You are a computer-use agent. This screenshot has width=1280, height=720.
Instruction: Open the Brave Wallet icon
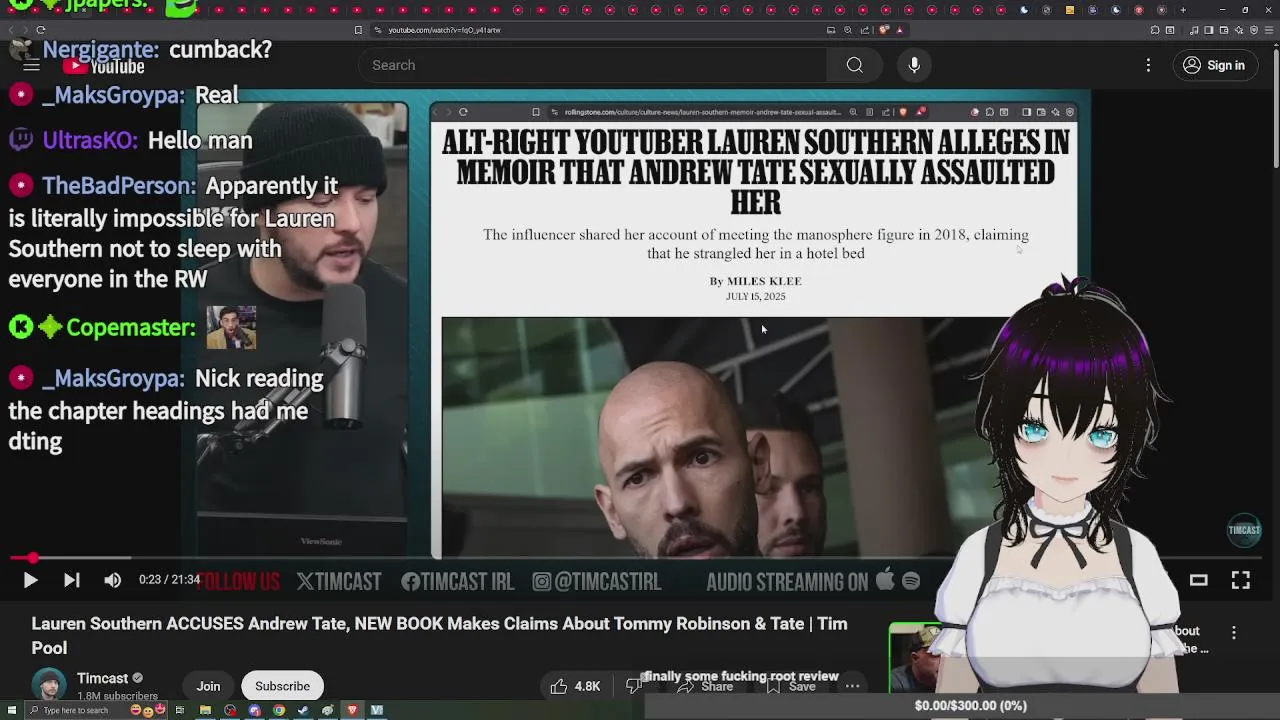tap(1224, 30)
